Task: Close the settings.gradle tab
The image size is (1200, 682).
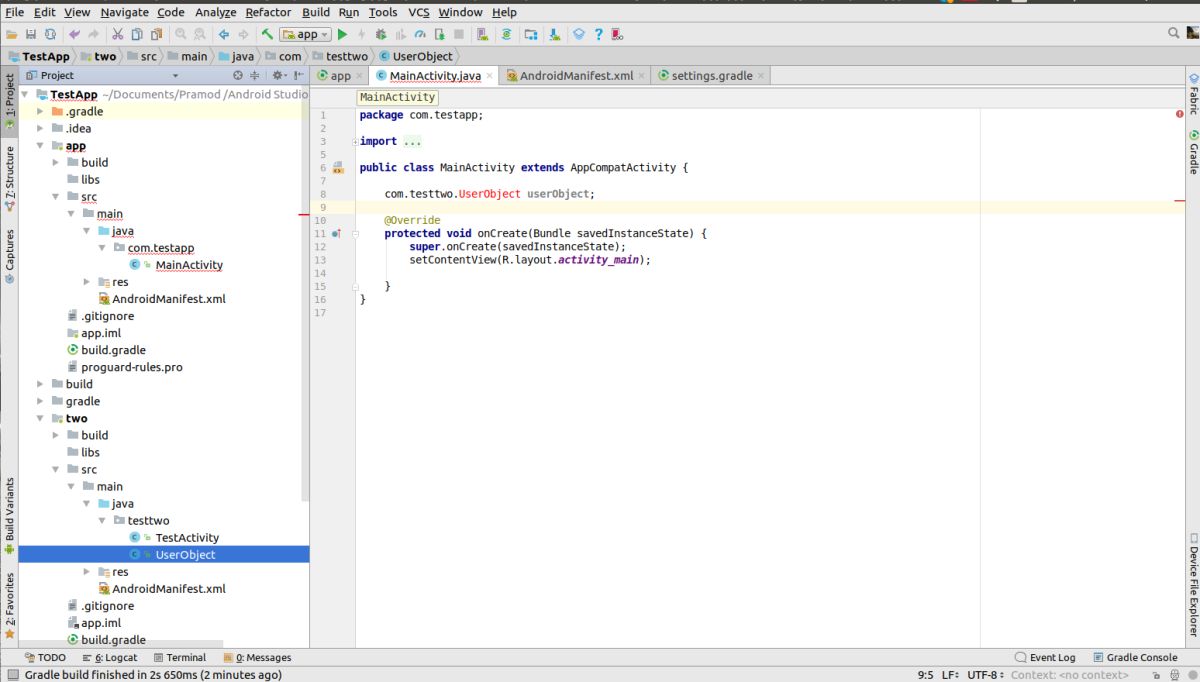Action: click(762, 75)
